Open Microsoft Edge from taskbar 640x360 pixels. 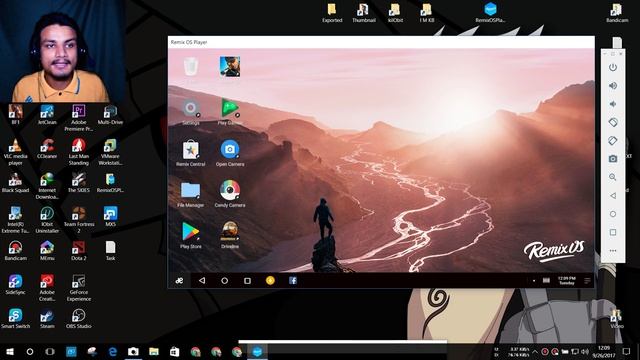(113, 351)
